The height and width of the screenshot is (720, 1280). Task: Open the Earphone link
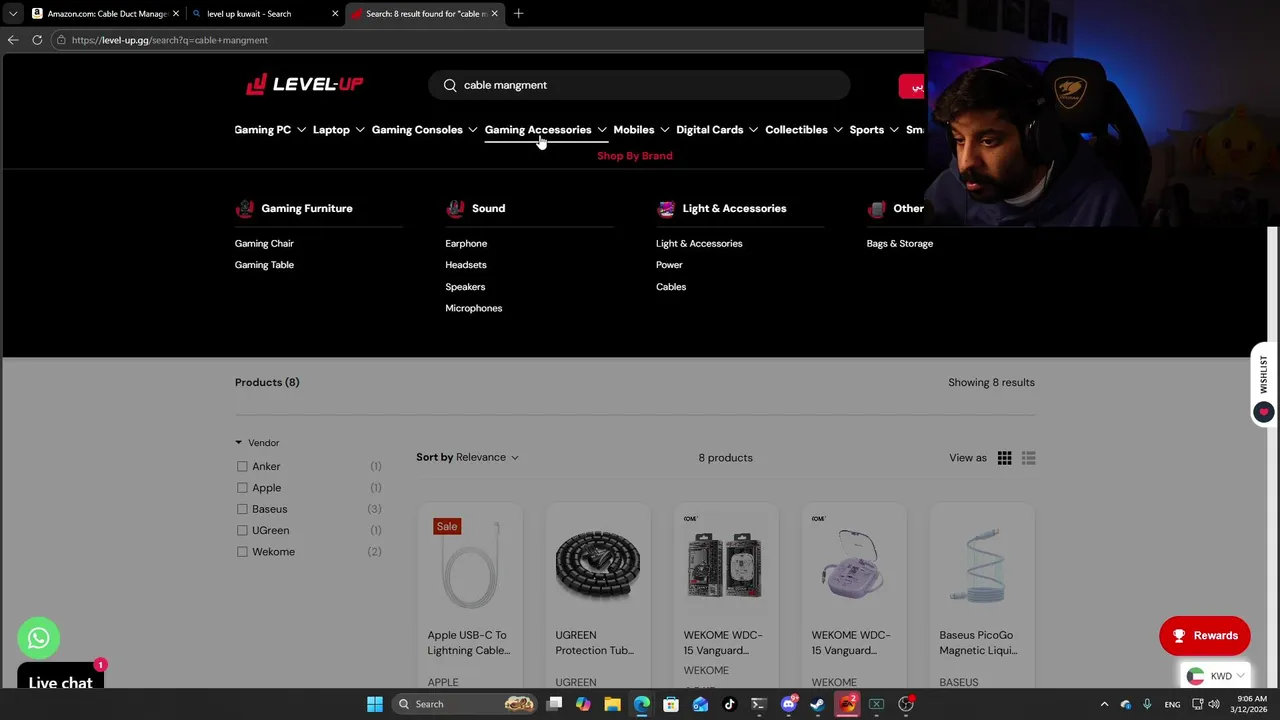(466, 244)
